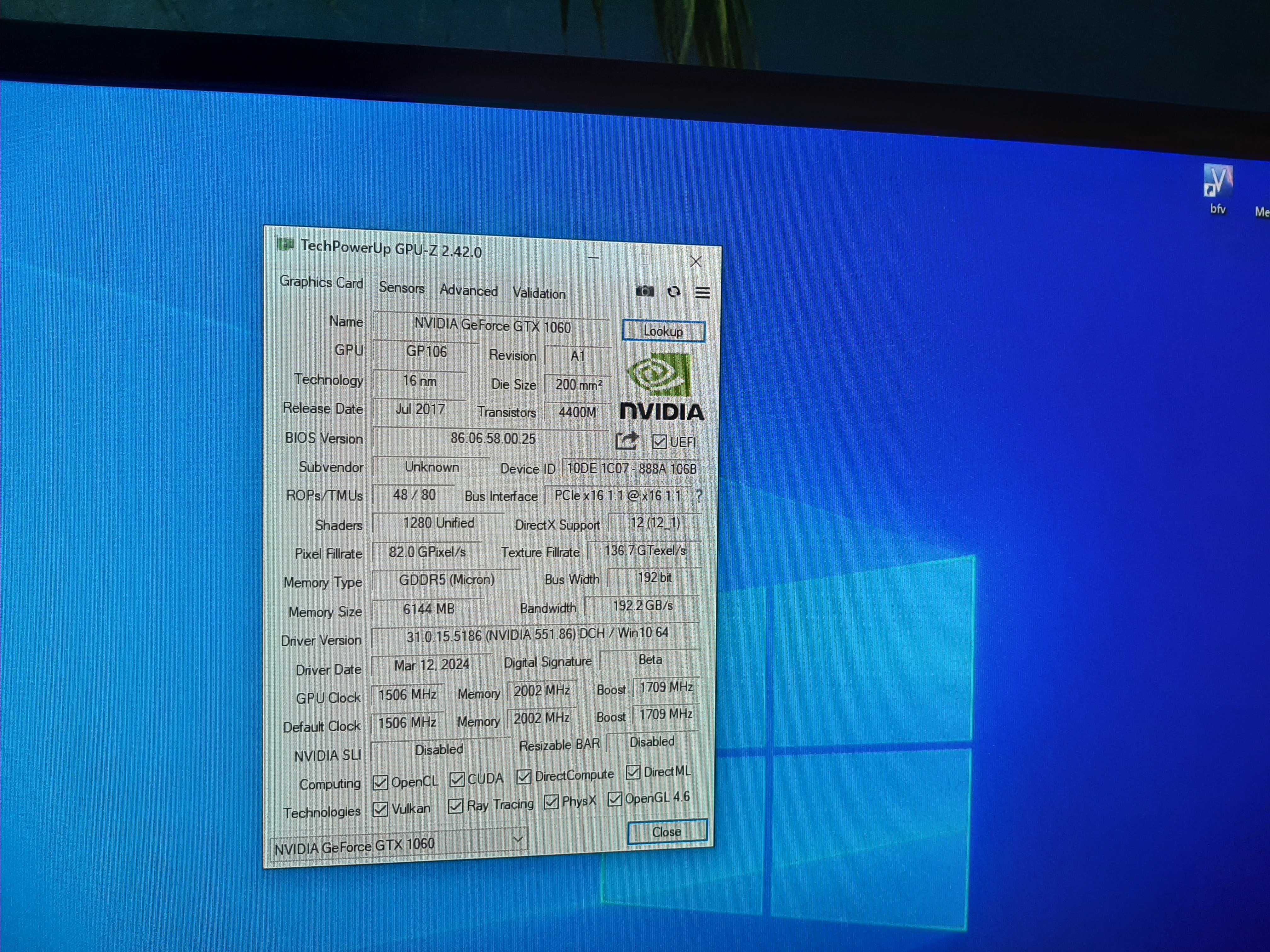Click the GPU Clock value 1506 MHz

click(407, 694)
